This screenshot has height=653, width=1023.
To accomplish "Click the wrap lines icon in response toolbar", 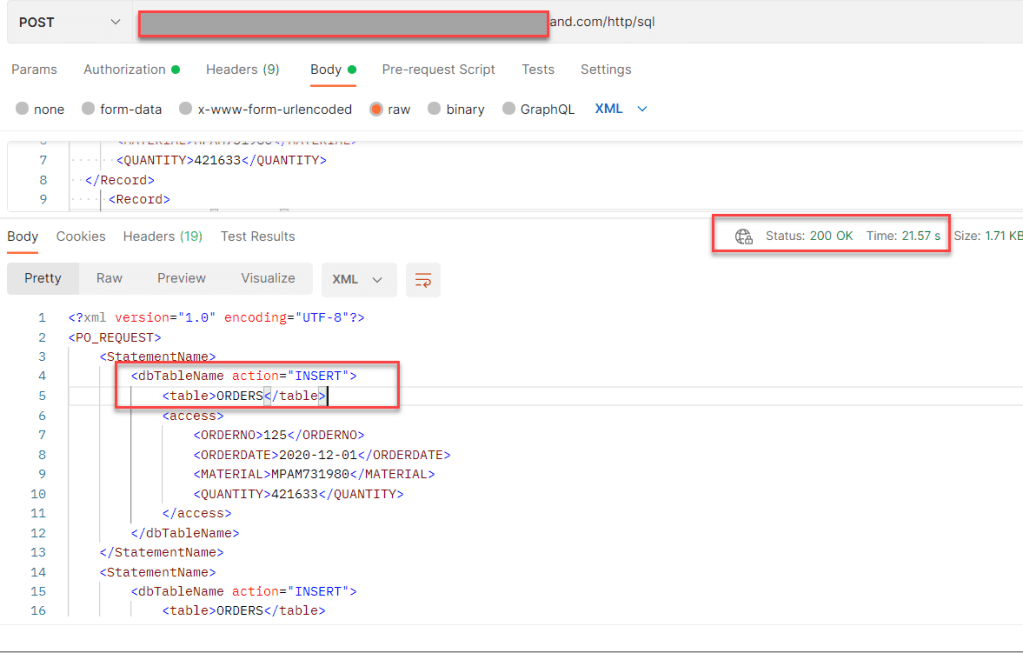I will pyautogui.click(x=423, y=280).
